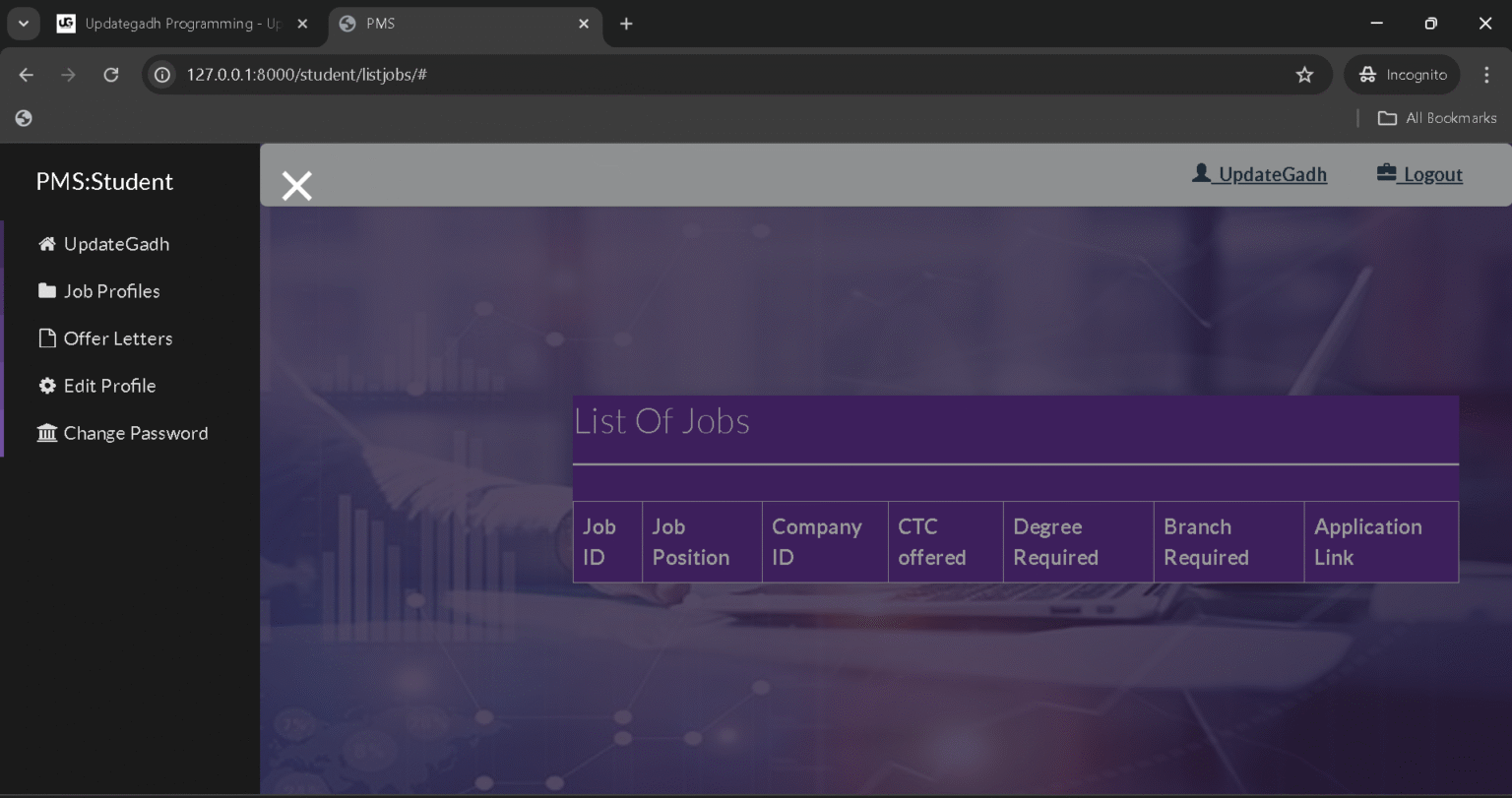Click the folder icon beside Job Profiles
Image resolution: width=1512 pixels, height=798 pixels.
point(46,291)
